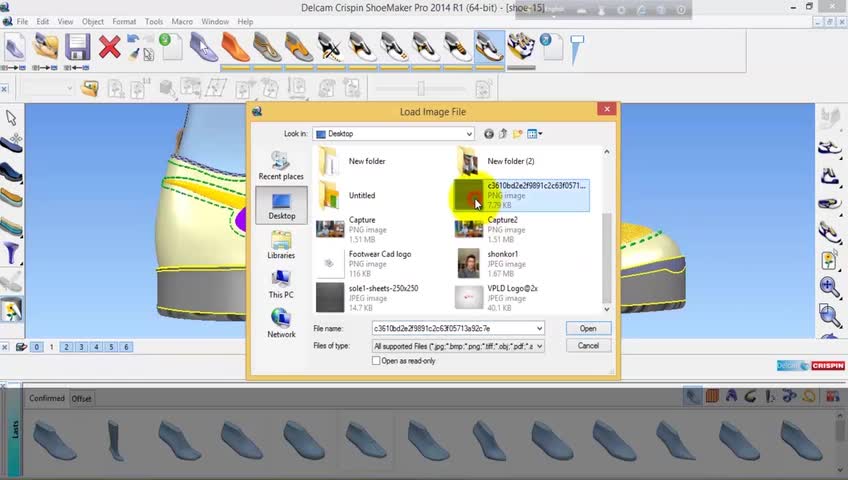
Task: Open This PC in dialog sidebar
Action: [281, 284]
